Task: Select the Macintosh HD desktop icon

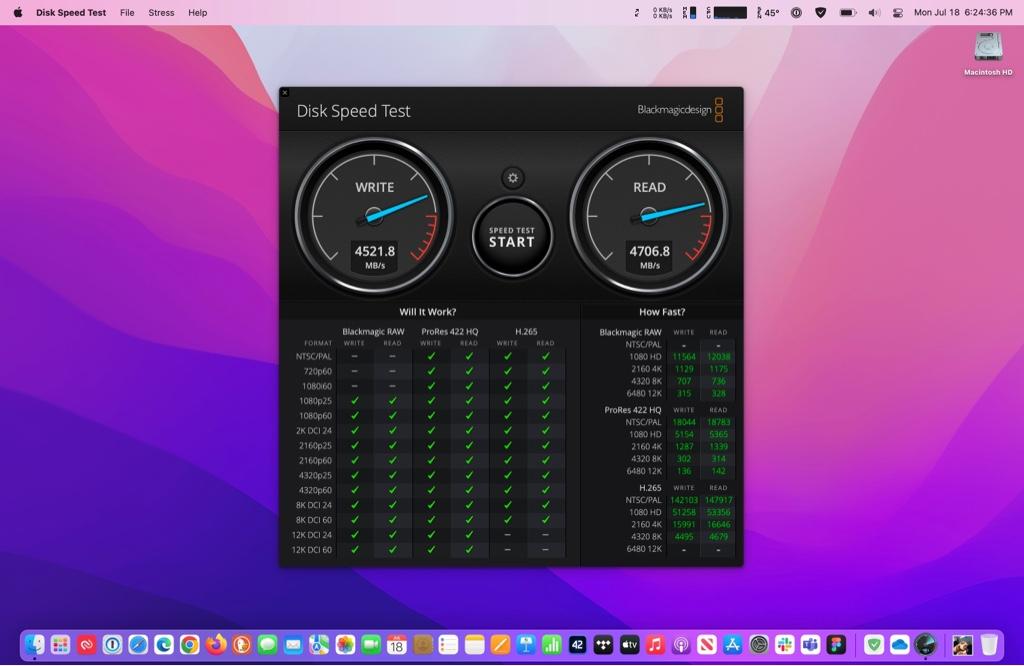Action: pos(988,54)
